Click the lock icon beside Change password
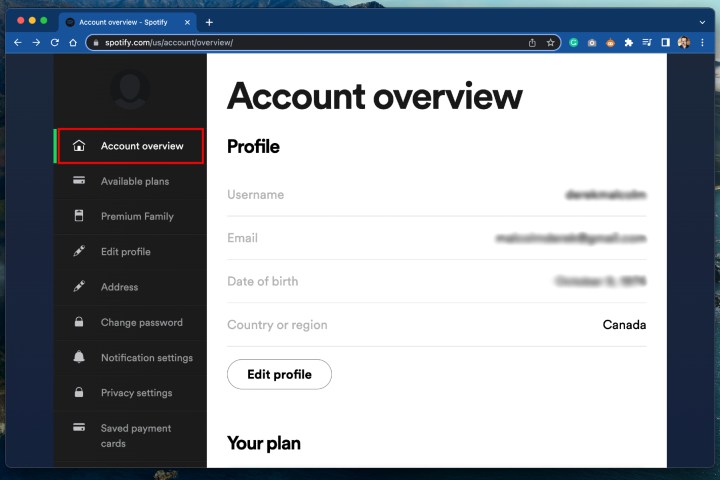The image size is (720, 480). pyautogui.click(x=79, y=322)
